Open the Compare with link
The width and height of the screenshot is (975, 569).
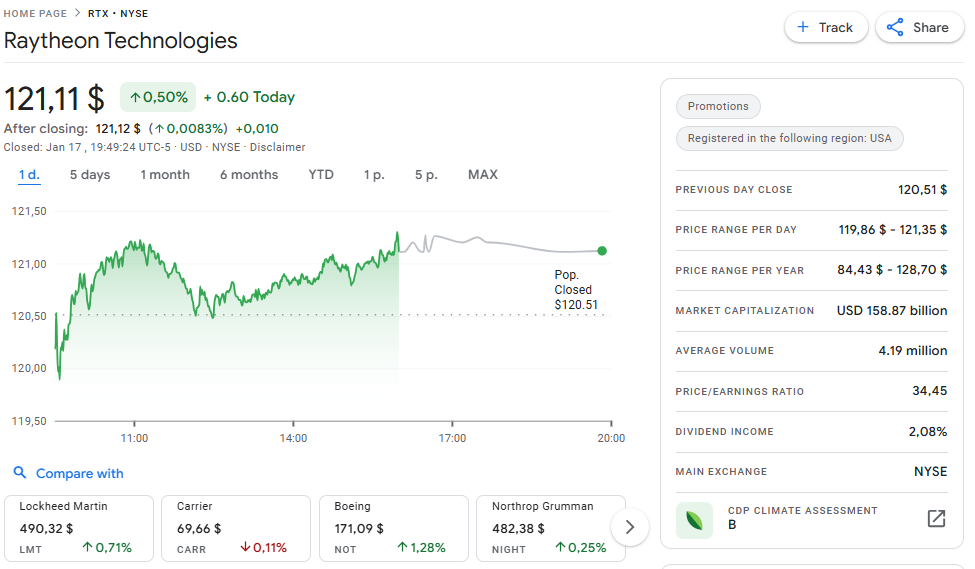coord(80,473)
